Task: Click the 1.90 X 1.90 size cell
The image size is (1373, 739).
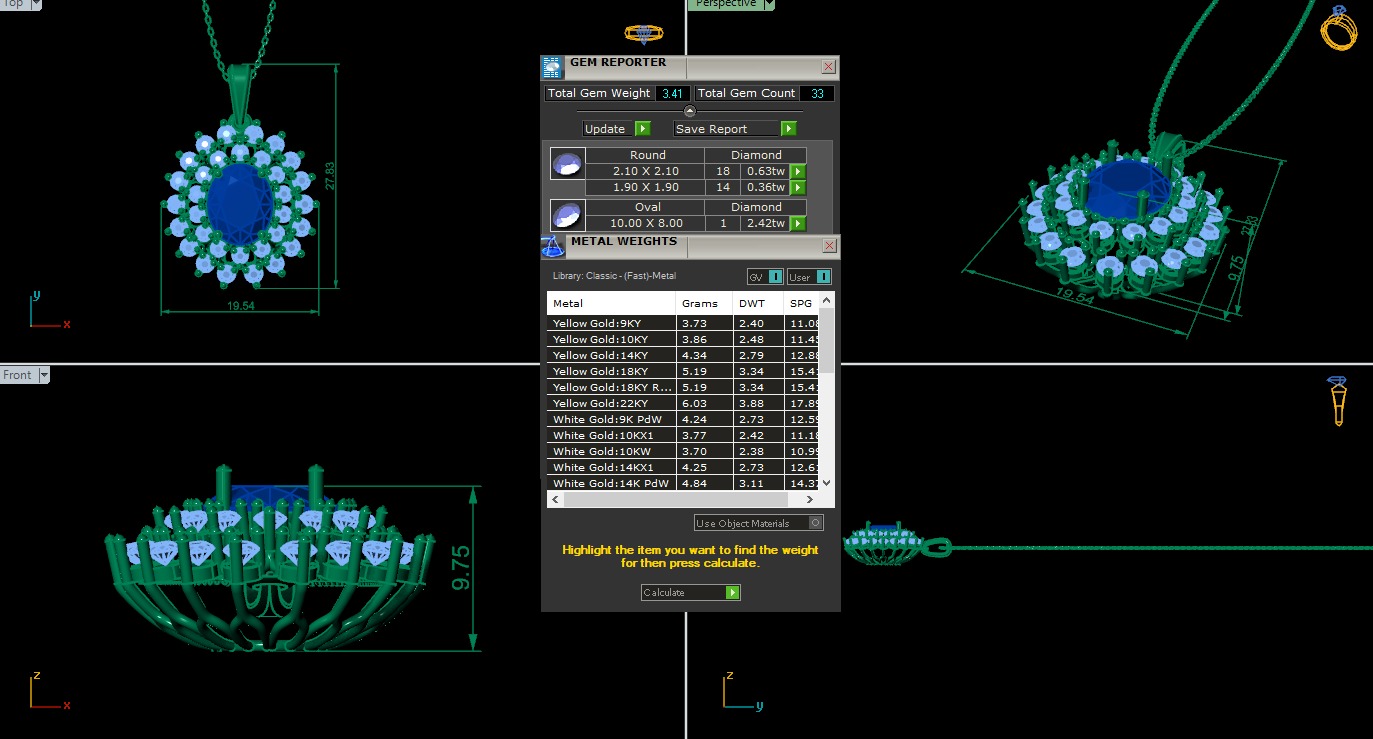Action: tap(645, 188)
